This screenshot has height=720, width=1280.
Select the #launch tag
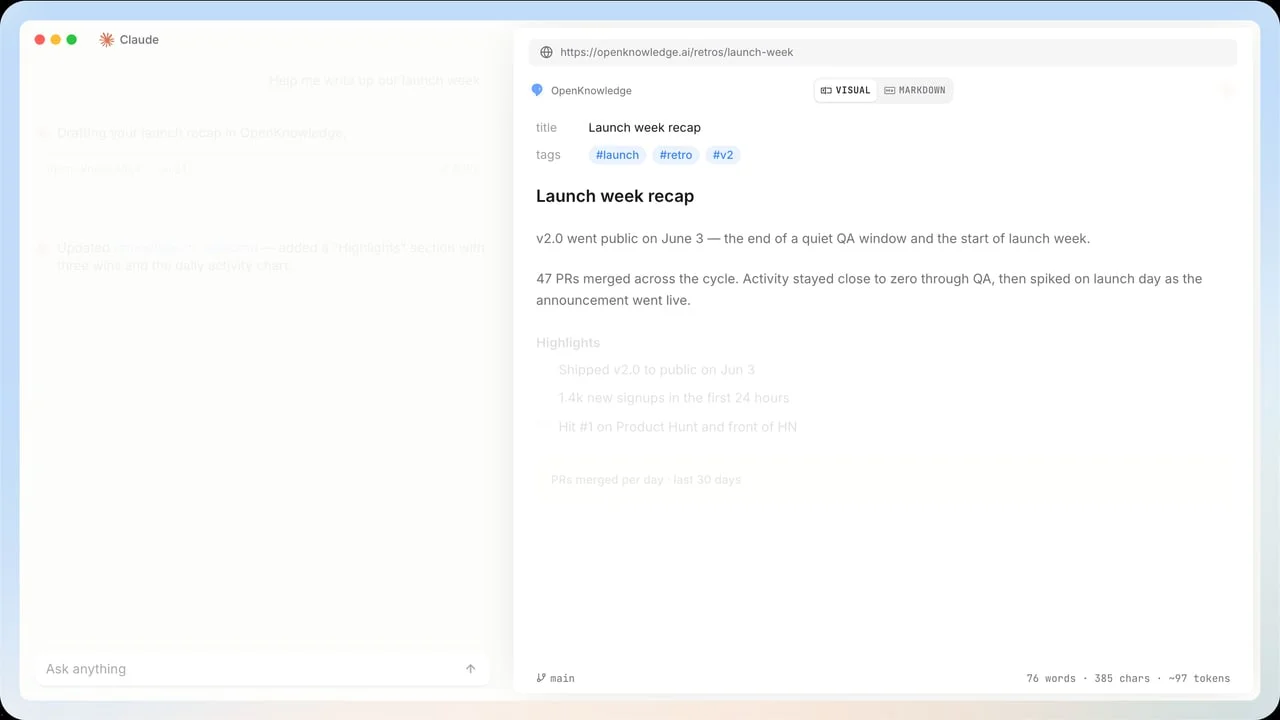617,155
